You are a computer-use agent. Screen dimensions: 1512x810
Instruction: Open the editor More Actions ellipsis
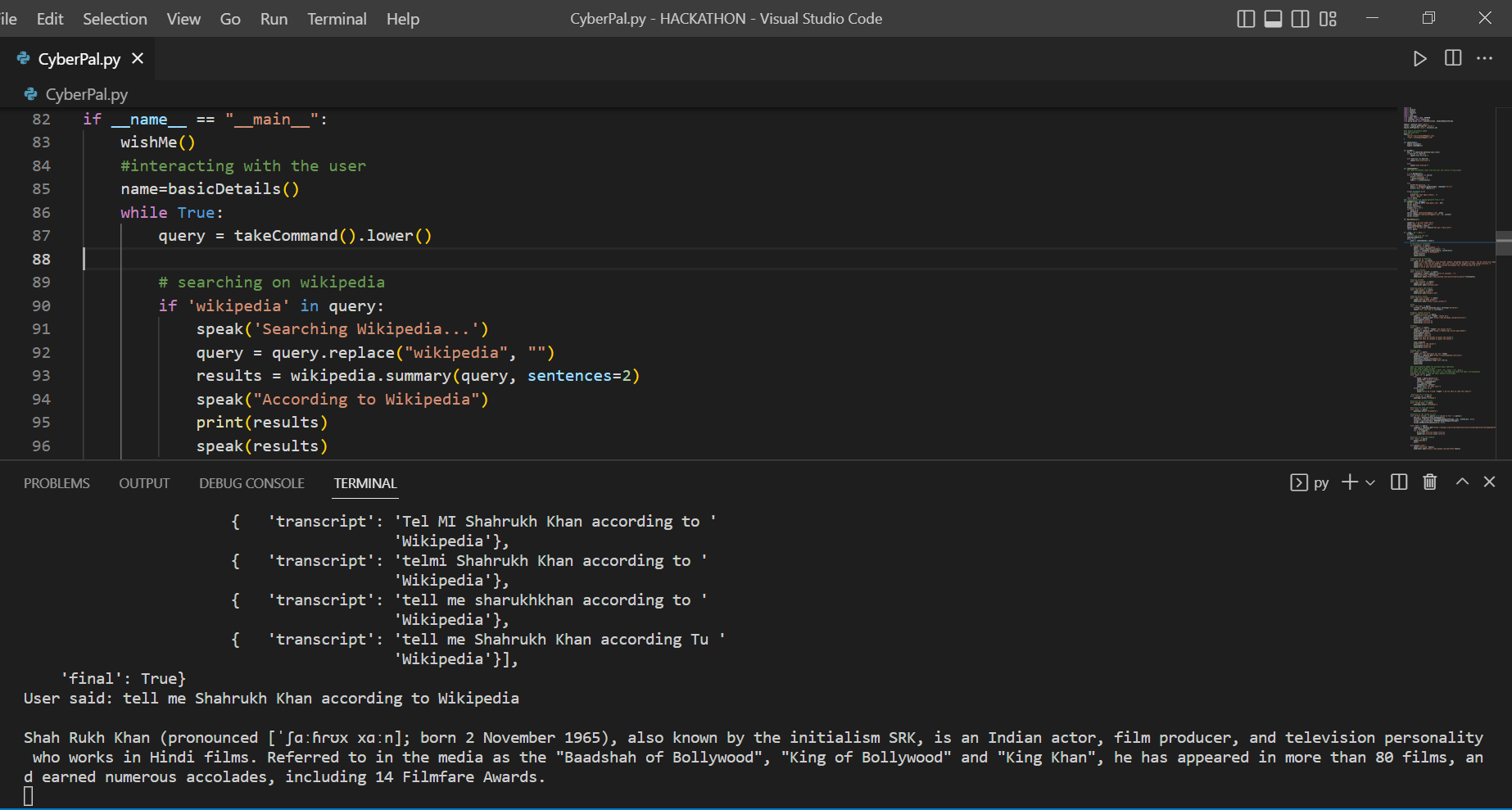[x=1484, y=58]
